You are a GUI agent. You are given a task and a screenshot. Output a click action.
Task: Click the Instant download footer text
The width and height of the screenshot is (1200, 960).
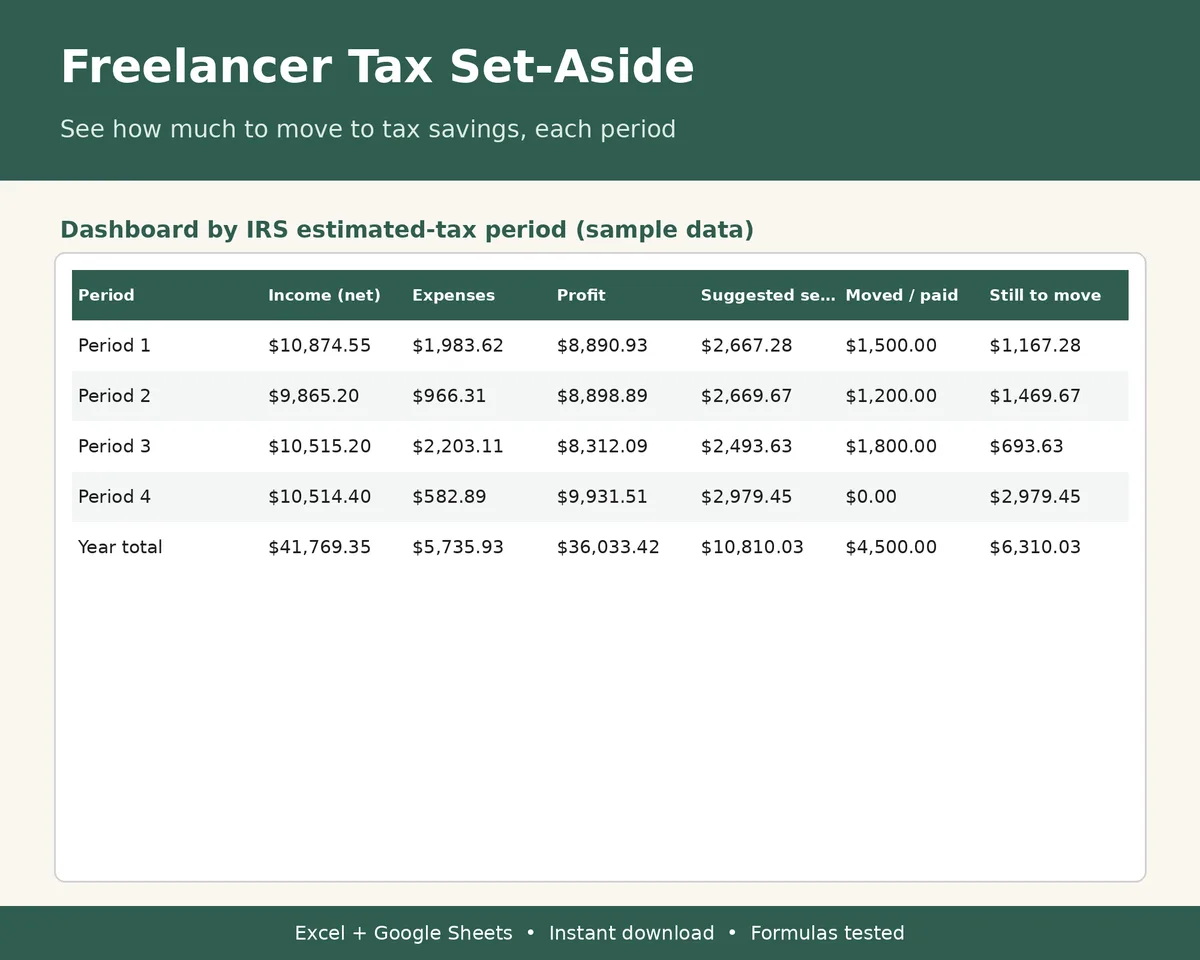tap(631, 933)
